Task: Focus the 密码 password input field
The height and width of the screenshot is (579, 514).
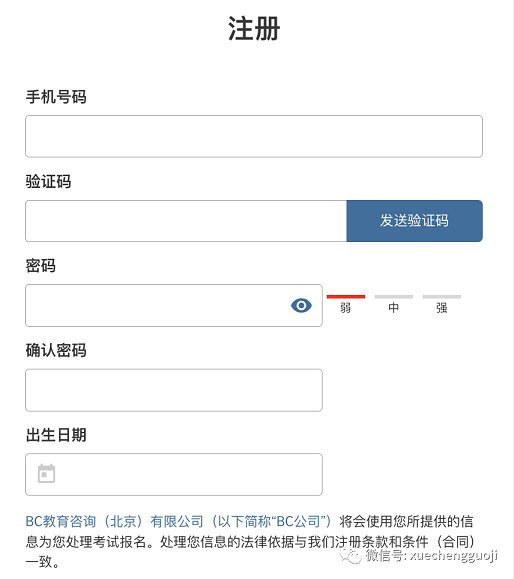Action: tap(174, 305)
